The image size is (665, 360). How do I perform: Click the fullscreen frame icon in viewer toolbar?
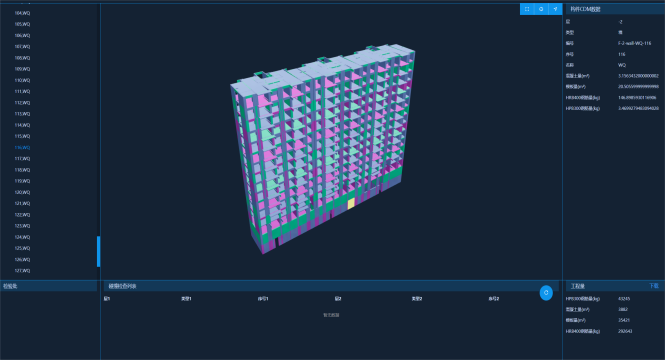click(527, 9)
